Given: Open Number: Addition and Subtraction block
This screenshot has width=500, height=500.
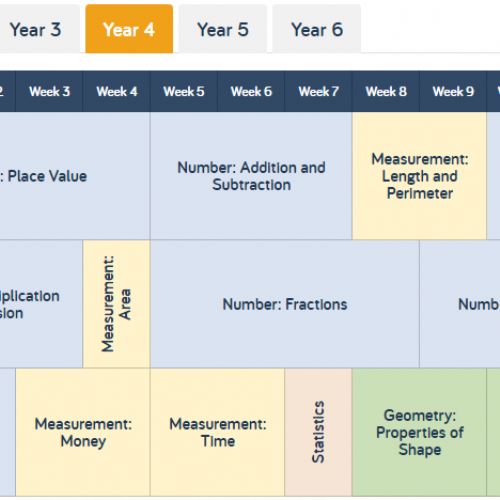Looking at the screenshot, I should (x=251, y=176).
